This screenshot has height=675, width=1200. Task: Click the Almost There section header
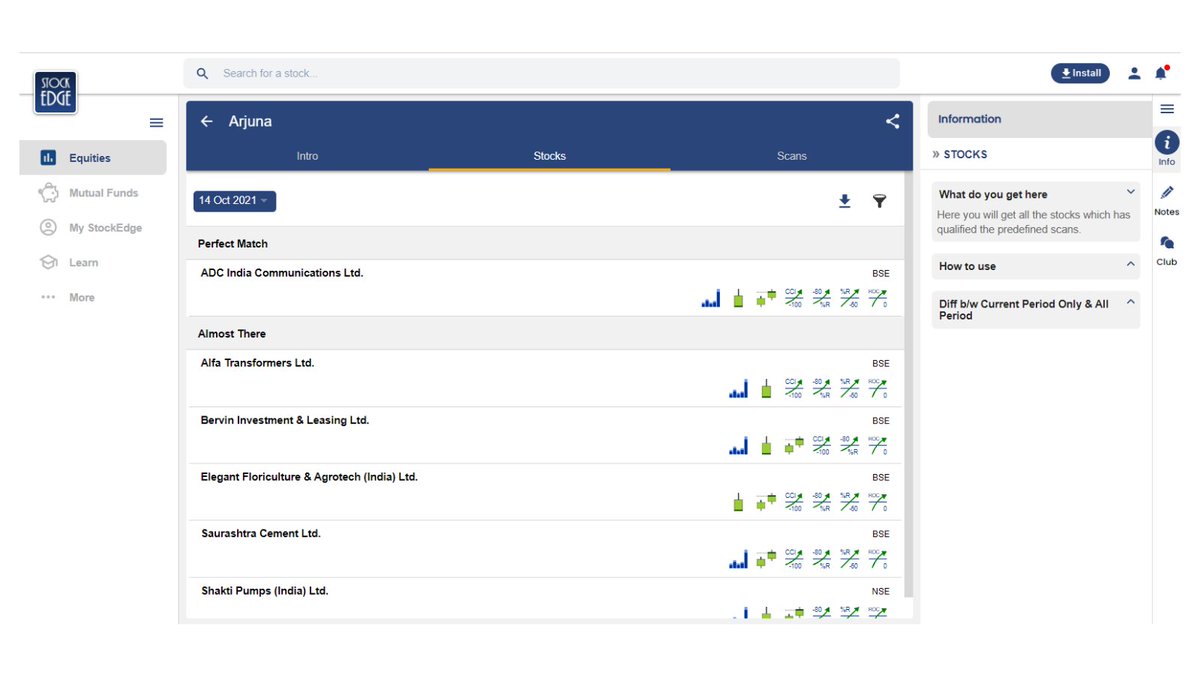click(x=545, y=334)
